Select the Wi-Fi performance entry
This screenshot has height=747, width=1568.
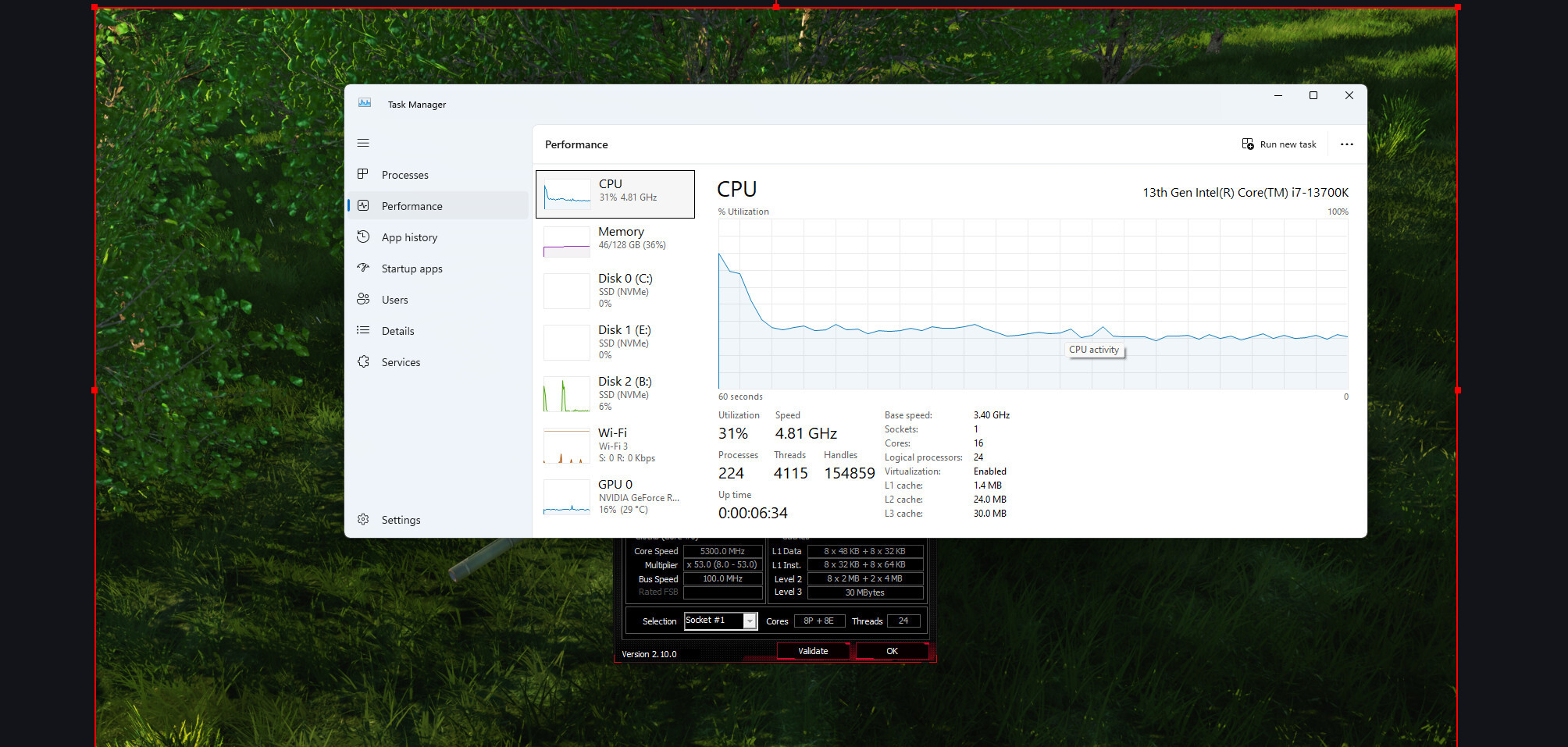[615, 446]
